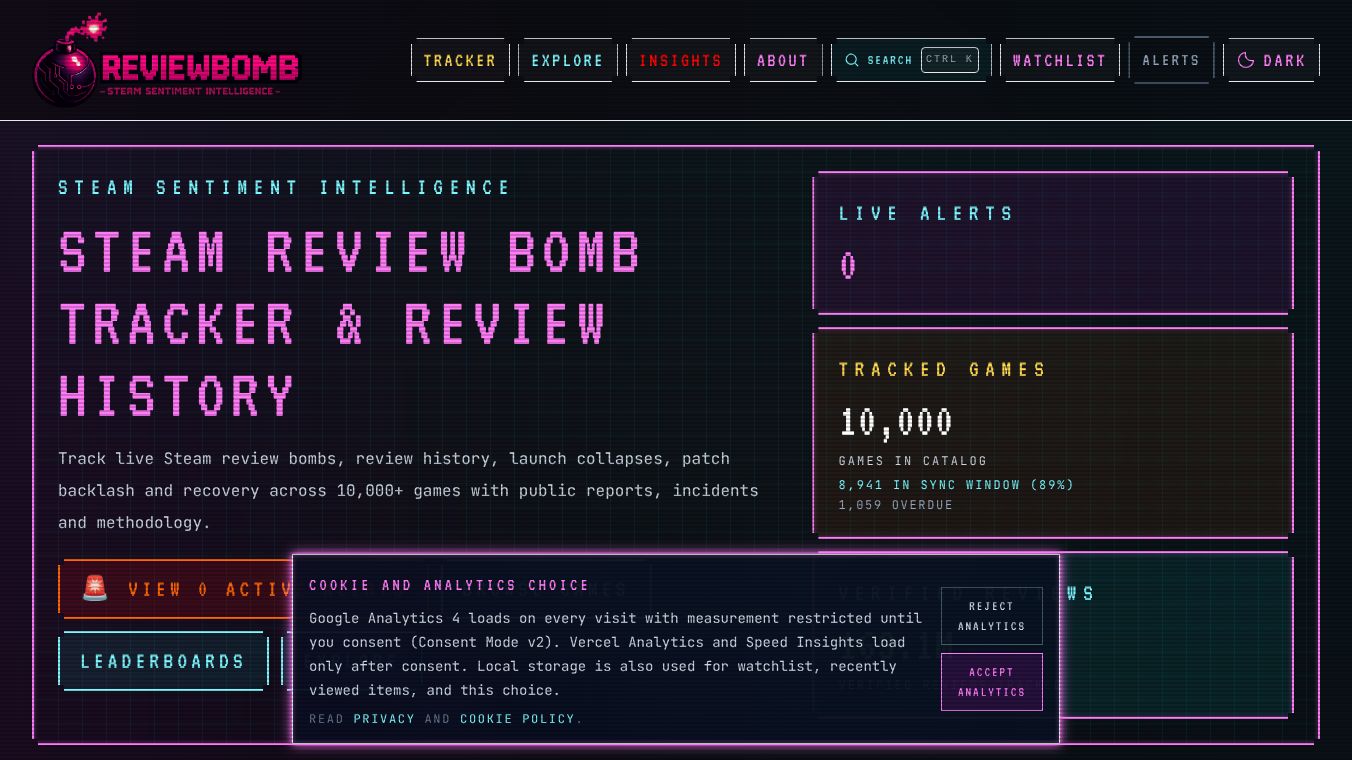Viewport: 1352px width, 760px height.
Task: Open the Cookie Policy link
Action: (x=518, y=718)
